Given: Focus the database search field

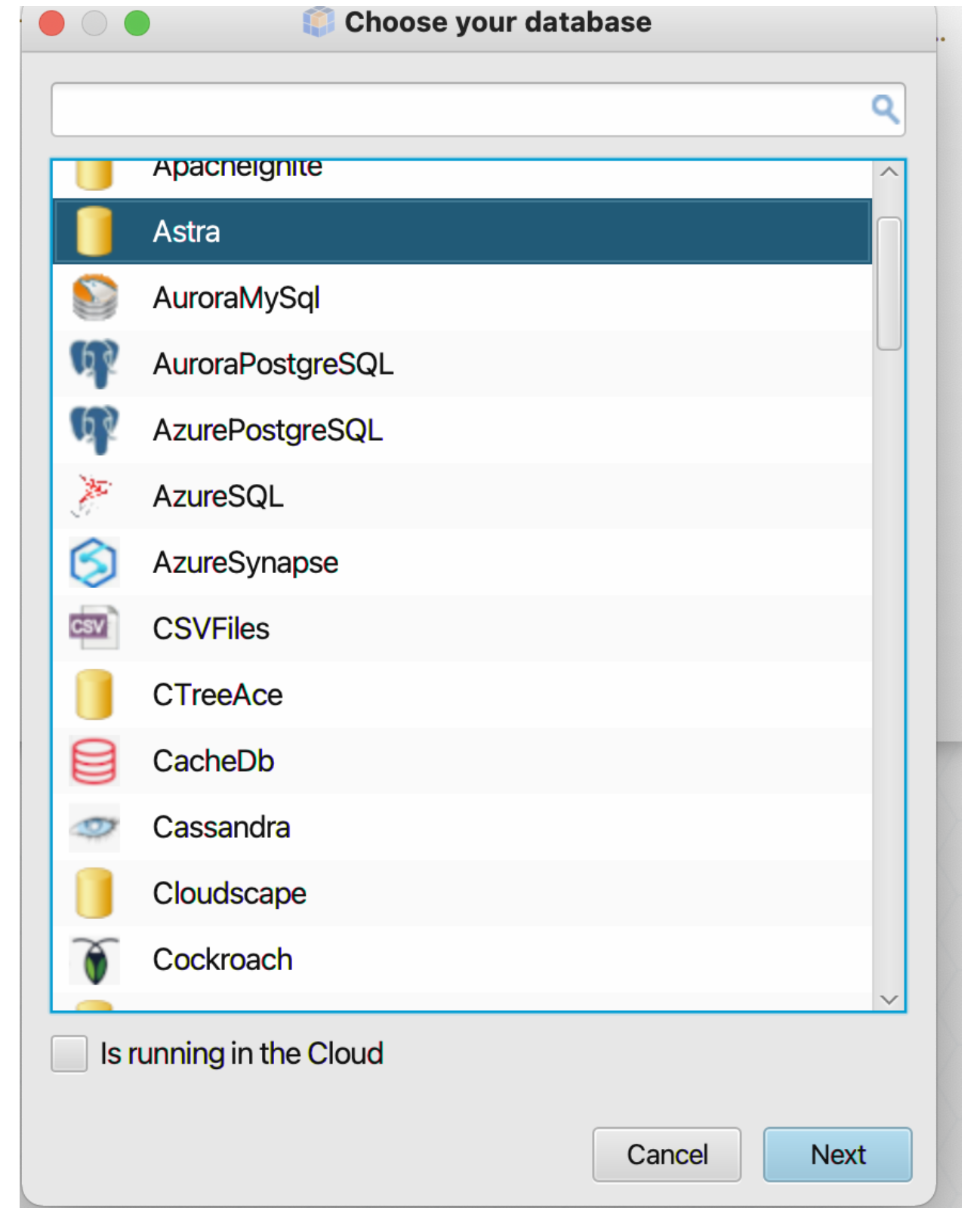Looking at the screenshot, I should pos(478,109).
